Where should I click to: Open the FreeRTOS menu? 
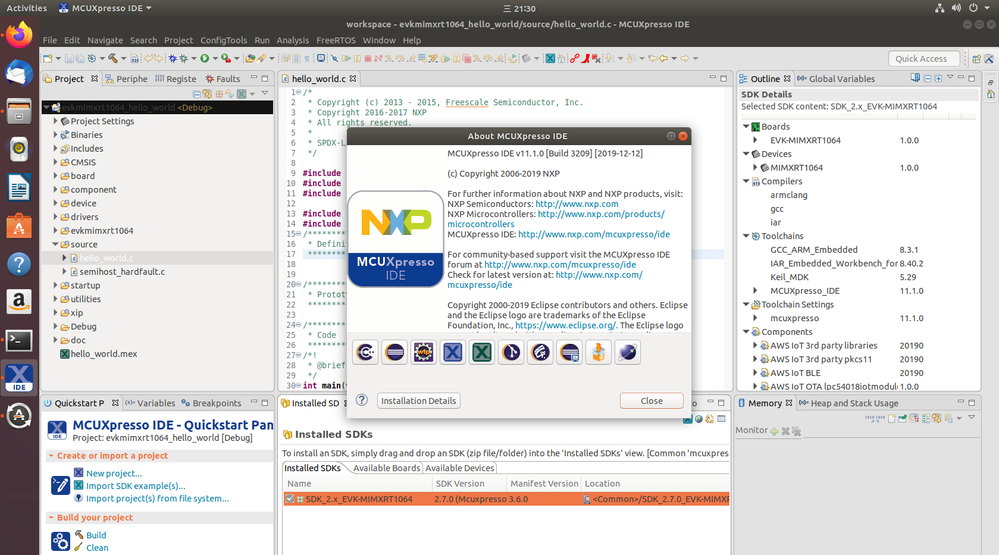pos(336,40)
